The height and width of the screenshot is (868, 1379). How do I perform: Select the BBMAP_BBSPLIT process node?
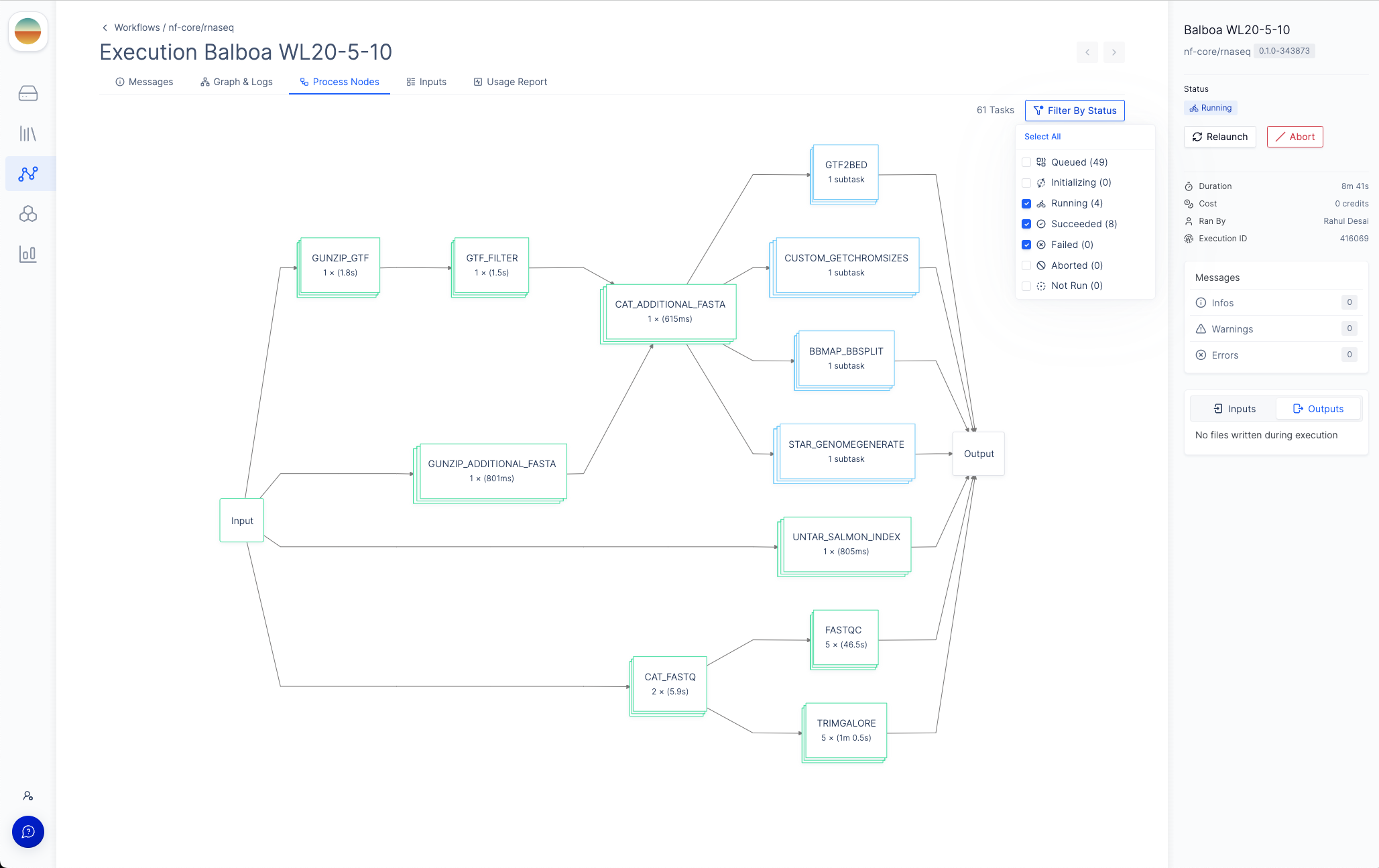[845, 360]
